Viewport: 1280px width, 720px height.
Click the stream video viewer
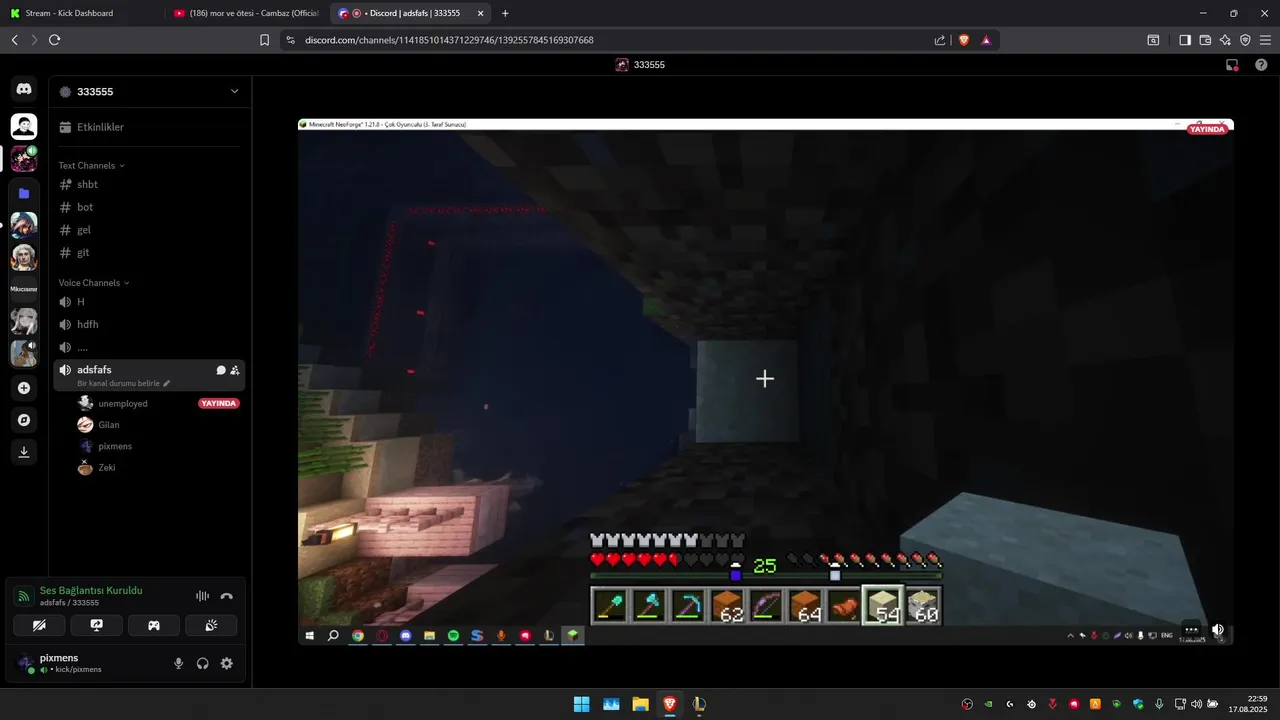click(765, 381)
